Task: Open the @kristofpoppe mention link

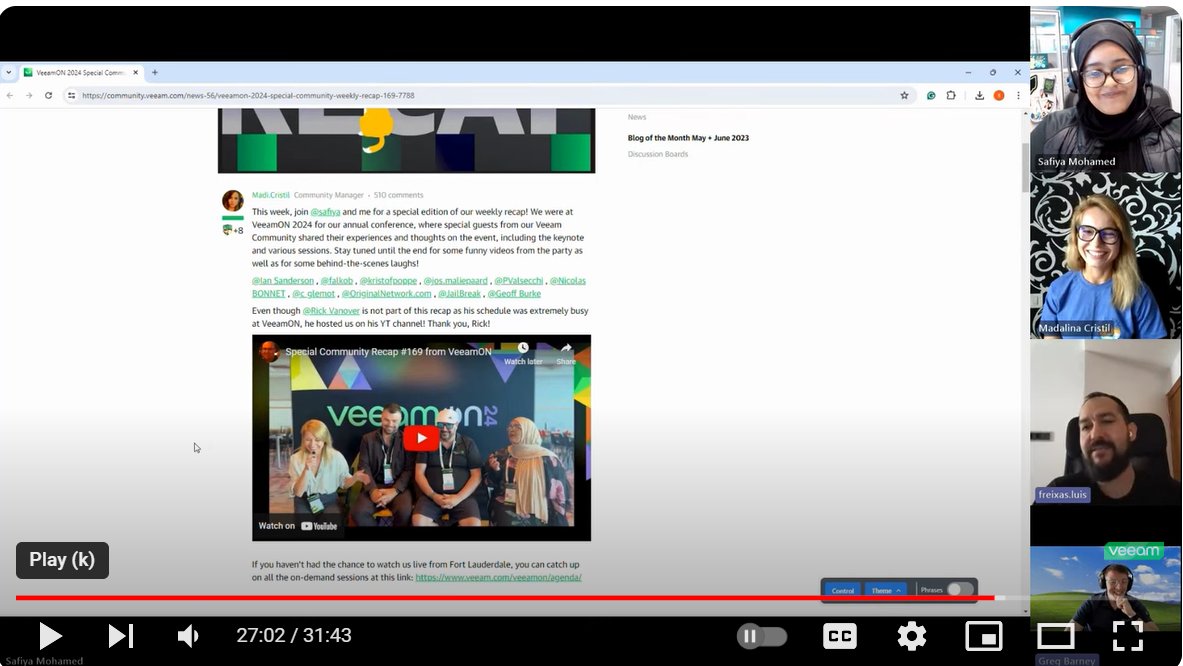Action: click(388, 281)
